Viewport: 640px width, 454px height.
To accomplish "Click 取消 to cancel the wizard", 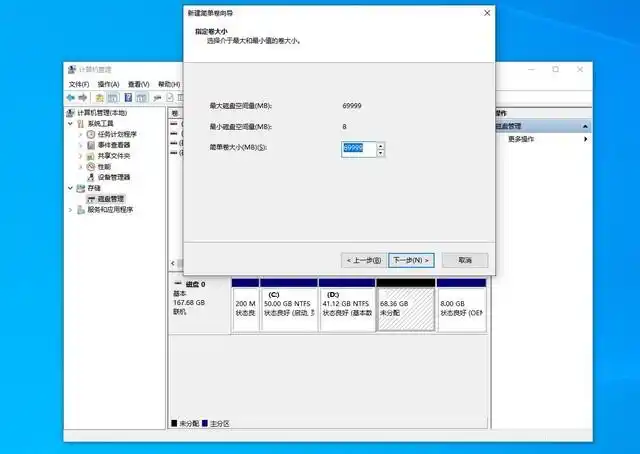I will [465, 260].
